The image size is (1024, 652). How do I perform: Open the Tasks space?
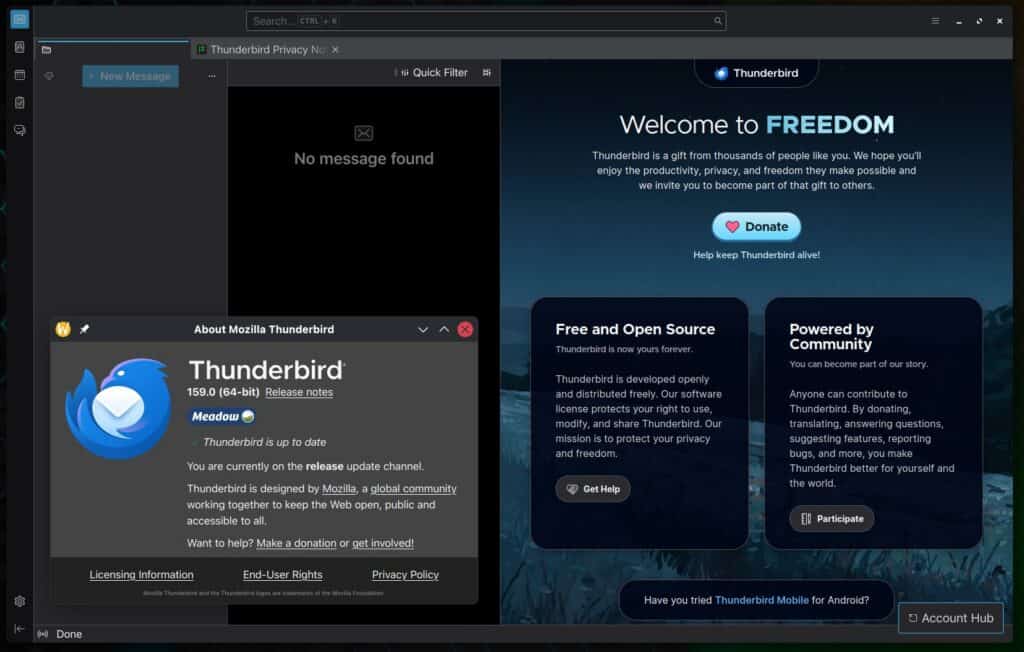point(20,103)
